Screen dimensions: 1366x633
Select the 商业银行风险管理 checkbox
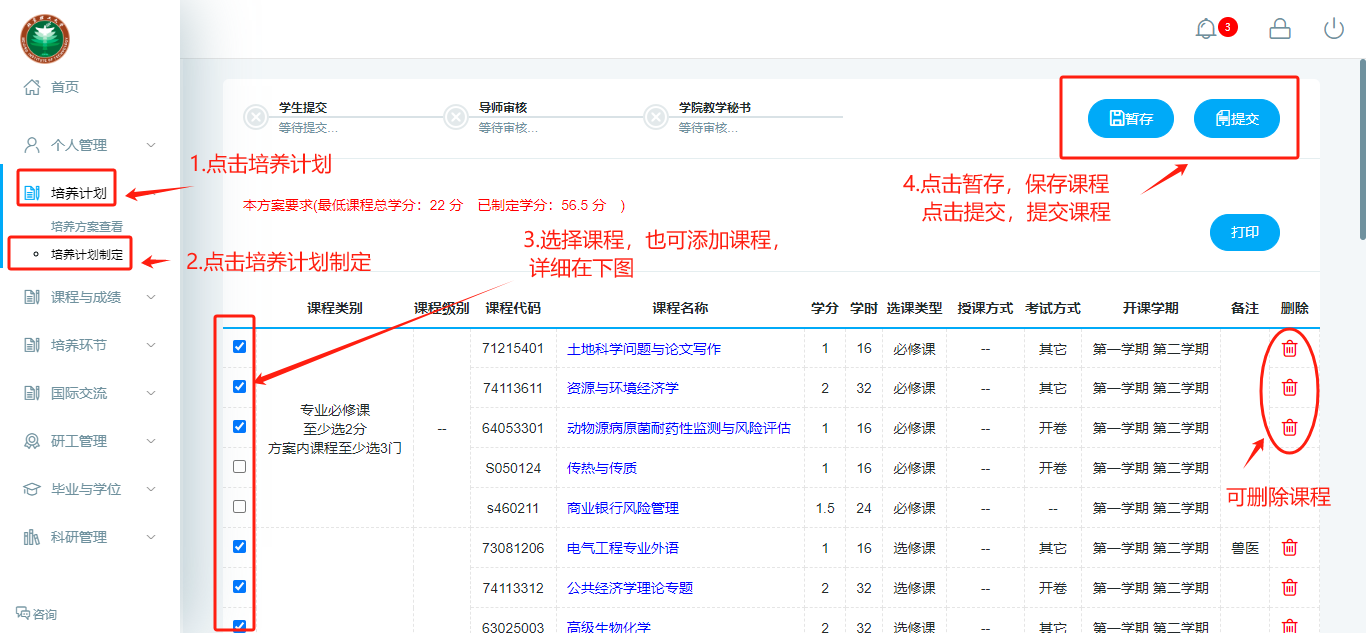pyautogui.click(x=239, y=507)
